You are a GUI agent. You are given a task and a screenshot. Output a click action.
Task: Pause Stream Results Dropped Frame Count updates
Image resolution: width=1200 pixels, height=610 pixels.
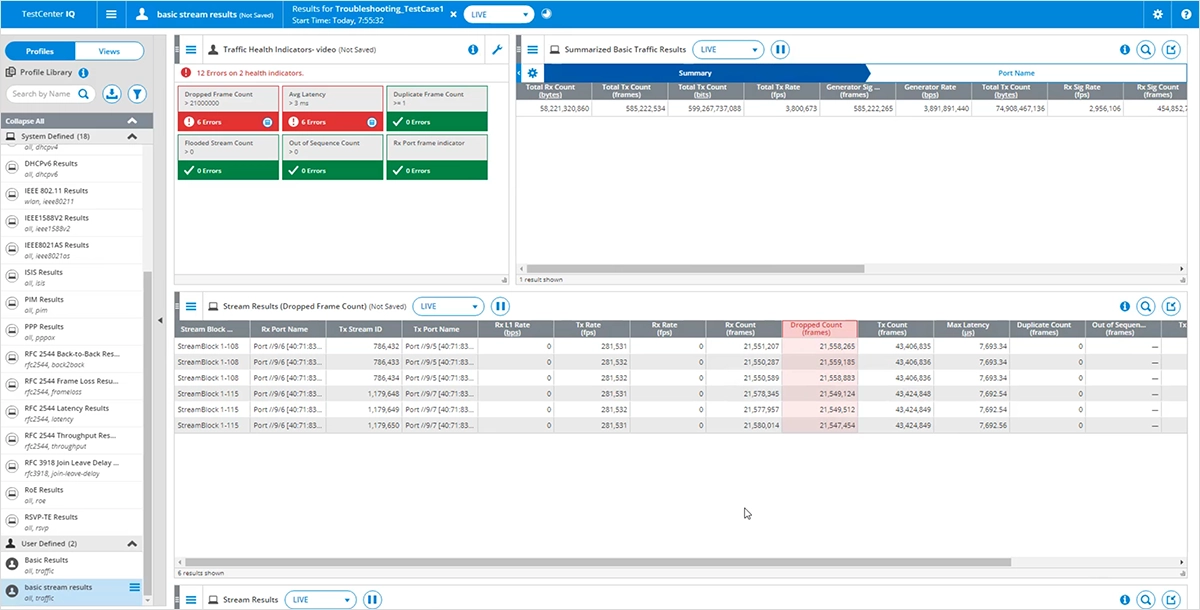click(x=500, y=307)
